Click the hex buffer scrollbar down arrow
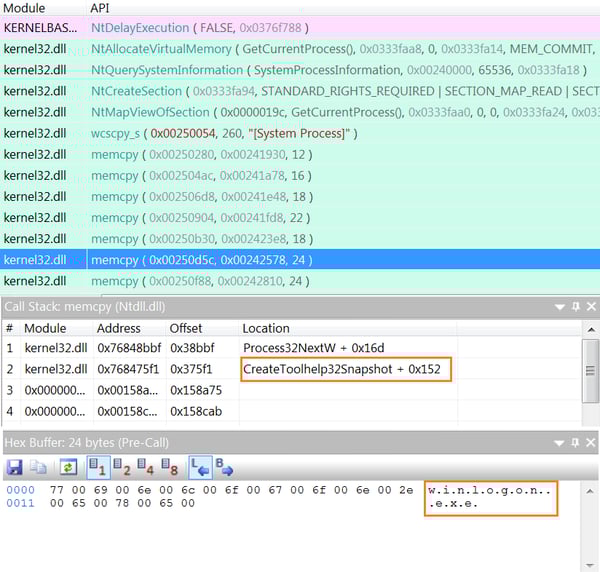 (x=590, y=565)
